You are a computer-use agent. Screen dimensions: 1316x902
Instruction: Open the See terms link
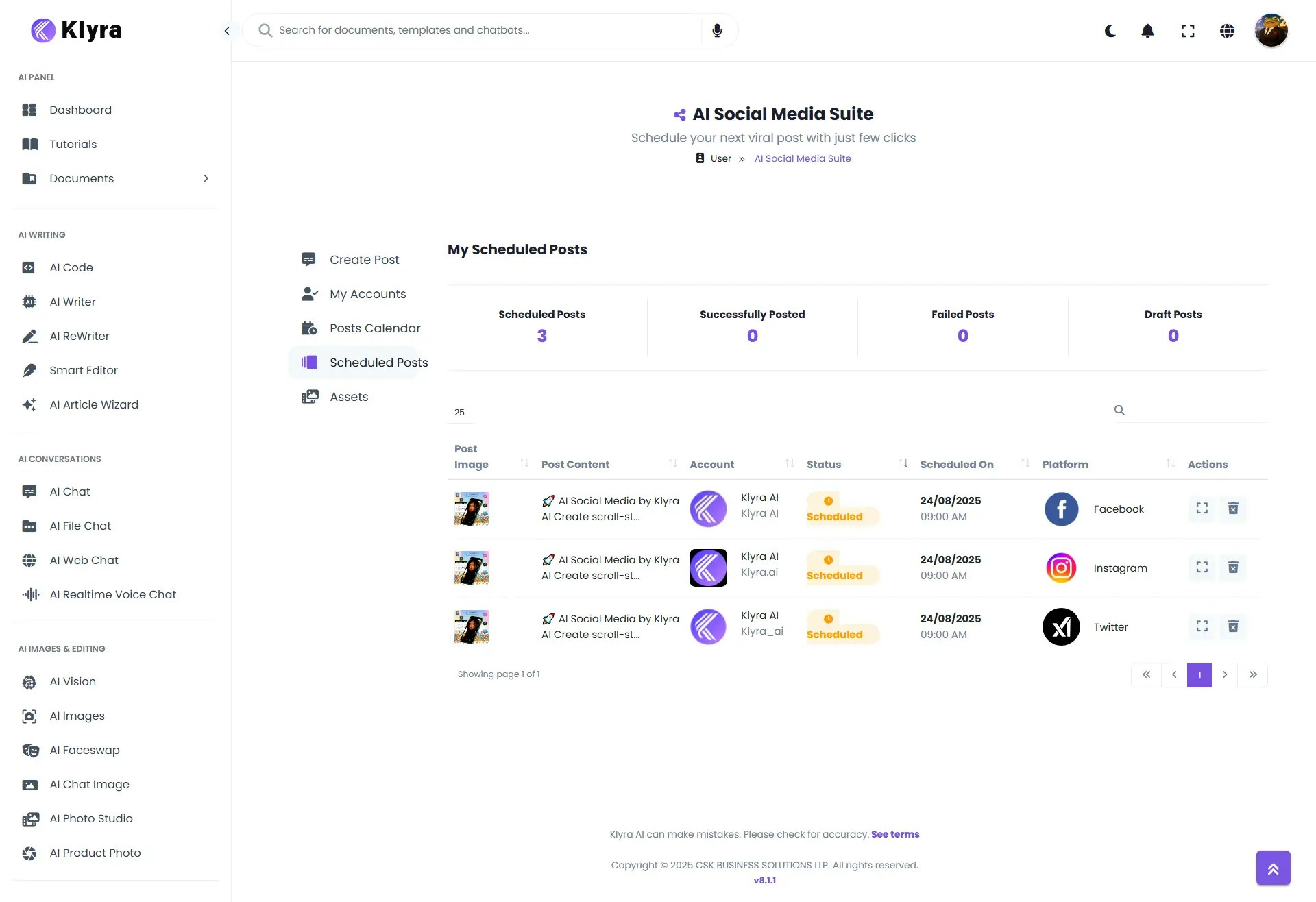tap(895, 834)
